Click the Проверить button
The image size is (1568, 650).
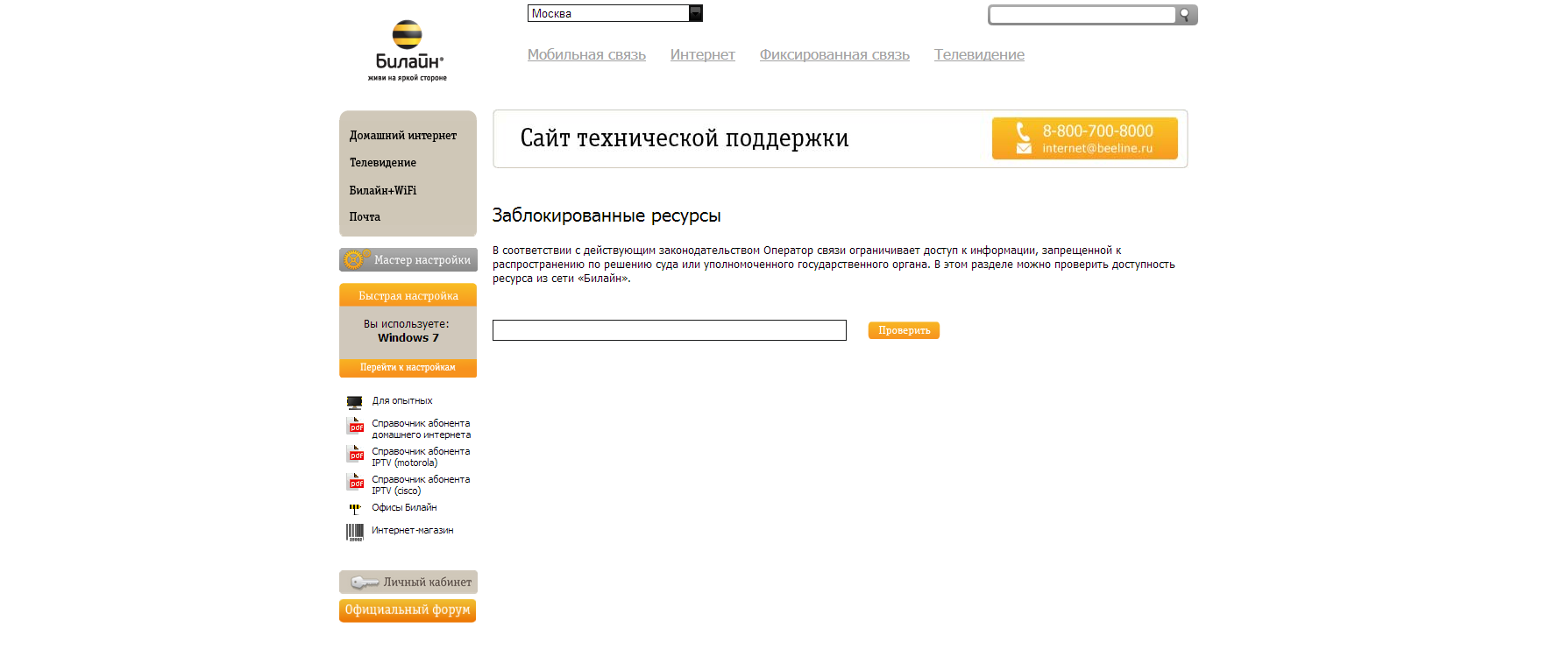[904, 330]
